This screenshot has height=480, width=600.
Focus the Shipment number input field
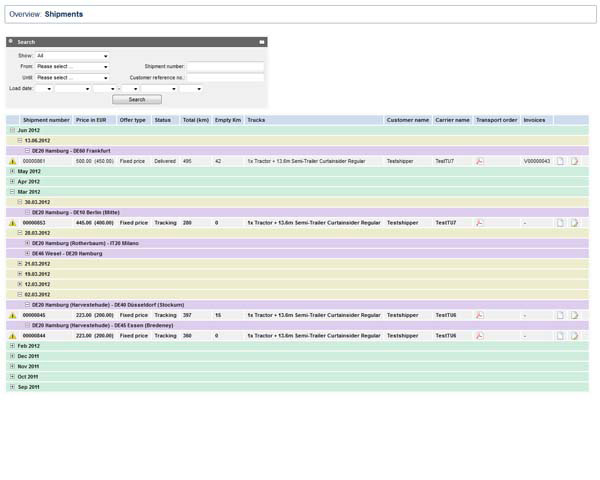coord(225,67)
